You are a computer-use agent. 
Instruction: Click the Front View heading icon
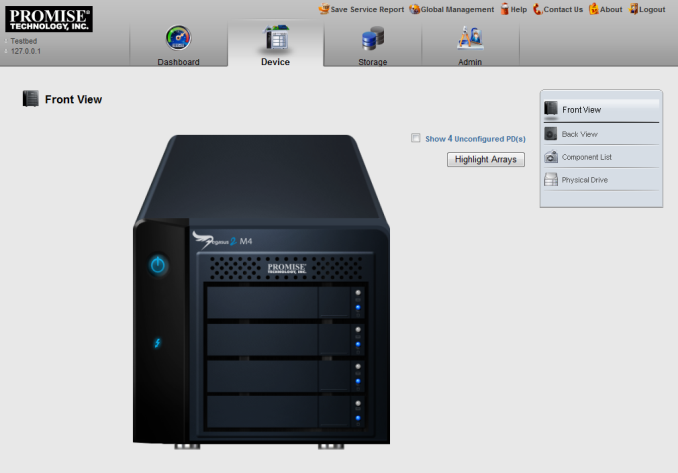click(31, 99)
